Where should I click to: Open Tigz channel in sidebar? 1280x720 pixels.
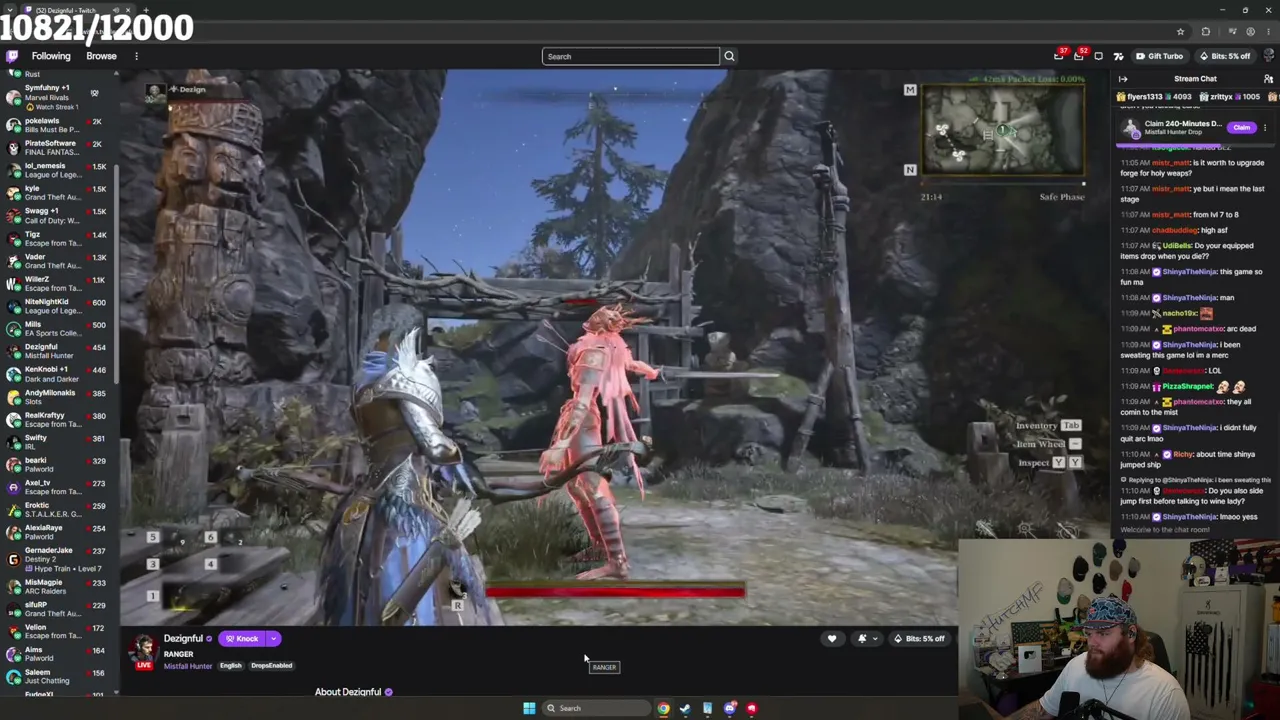click(x=58, y=238)
